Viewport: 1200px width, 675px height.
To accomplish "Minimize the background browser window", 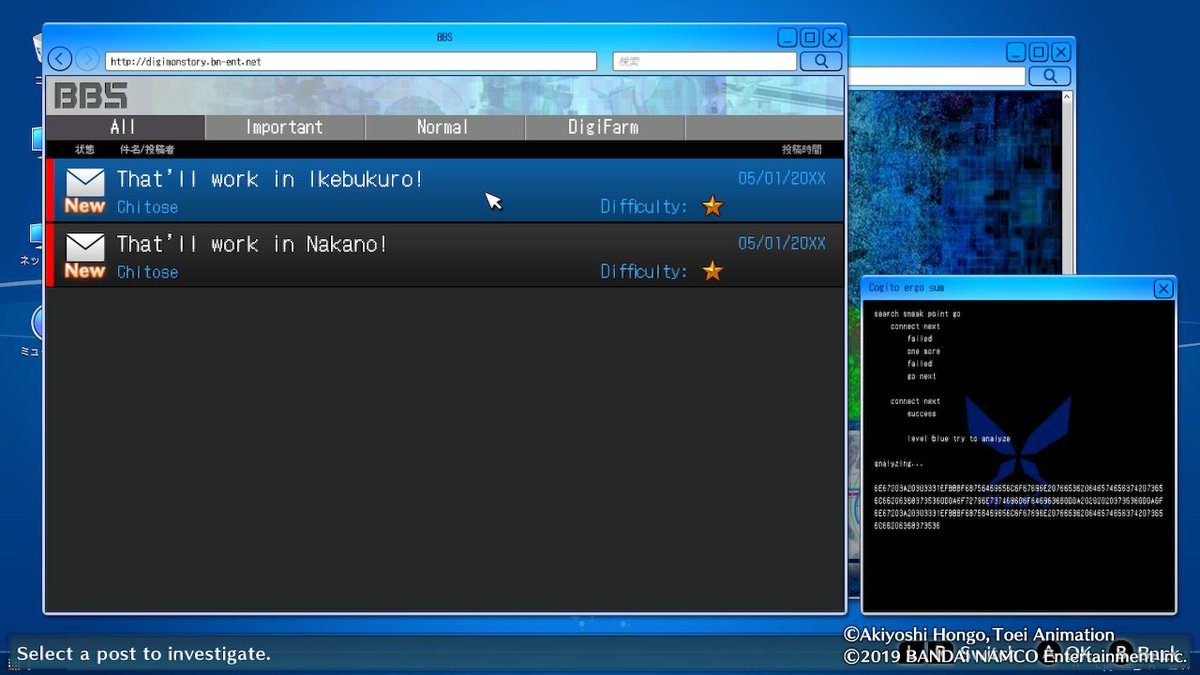I will (1017, 52).
